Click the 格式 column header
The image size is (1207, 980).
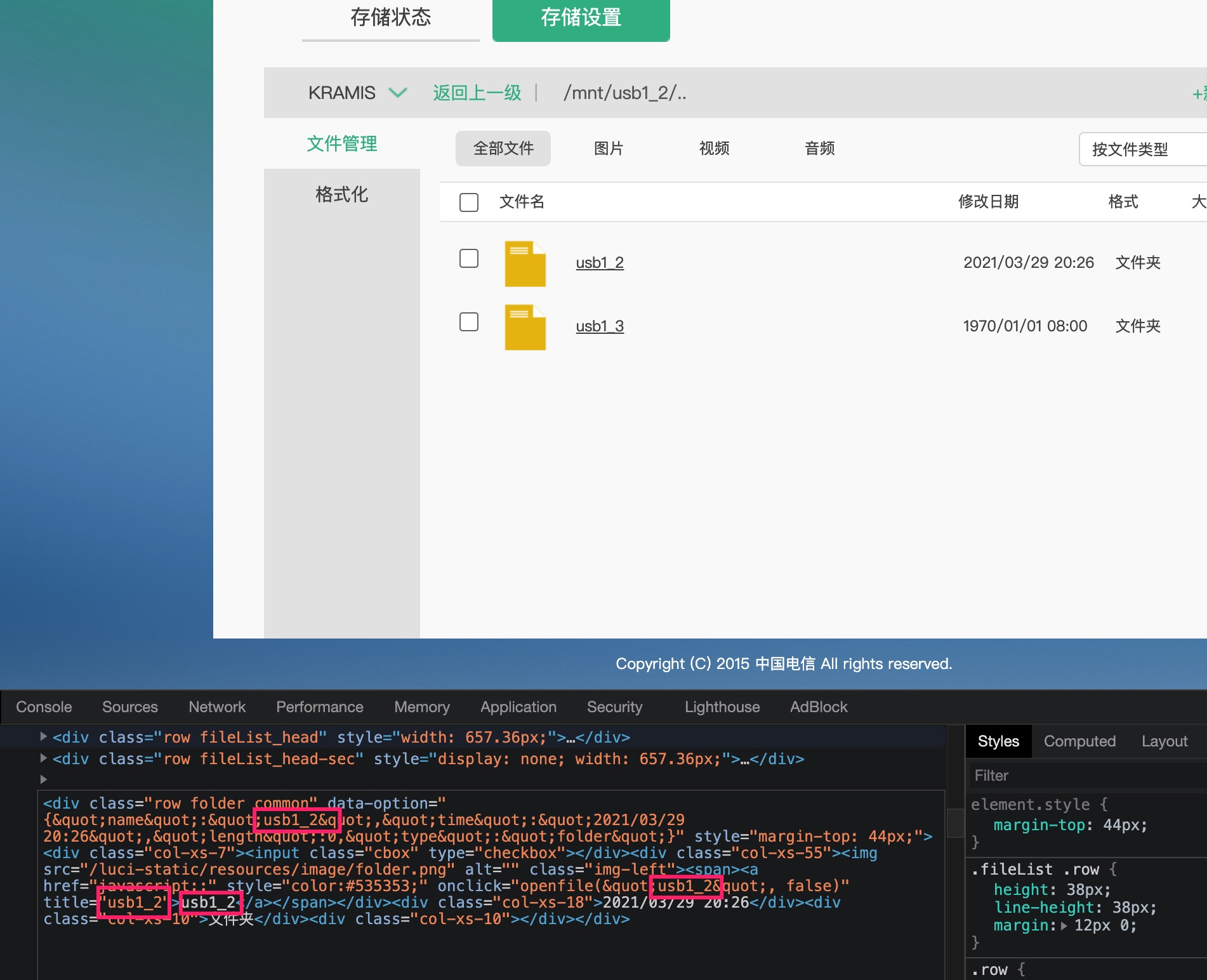(x=1123, y=202)
